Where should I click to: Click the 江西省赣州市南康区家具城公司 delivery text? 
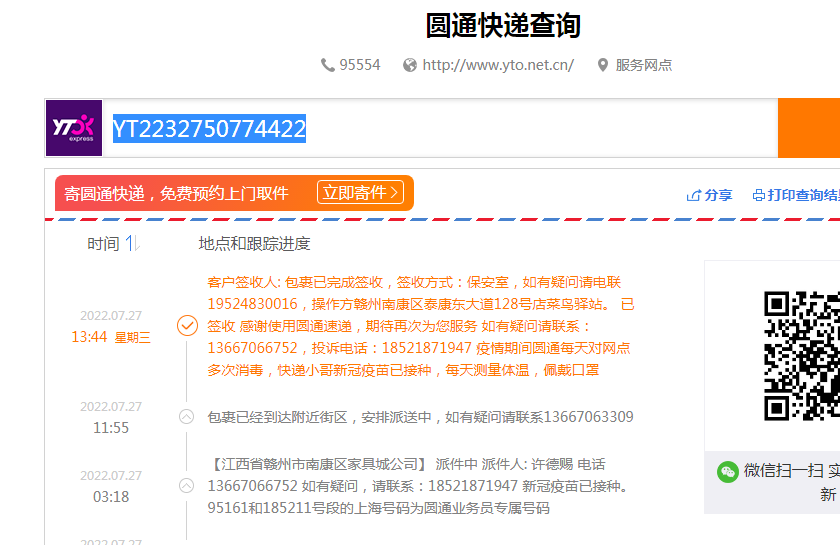coord(418,486)
